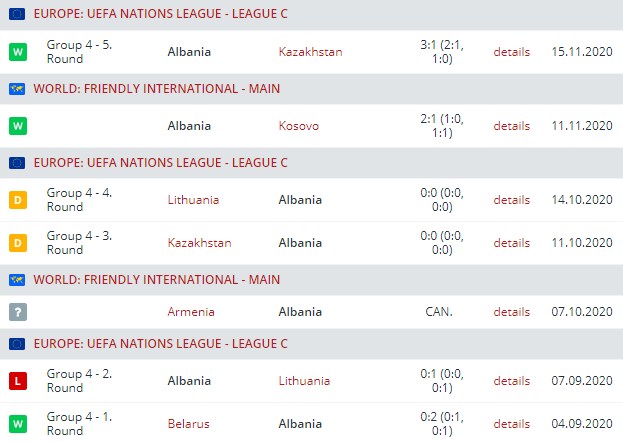This screenshot has width=623, height=442.
Task: Click the EU flag in the top league header
Action: coord(17,14)
